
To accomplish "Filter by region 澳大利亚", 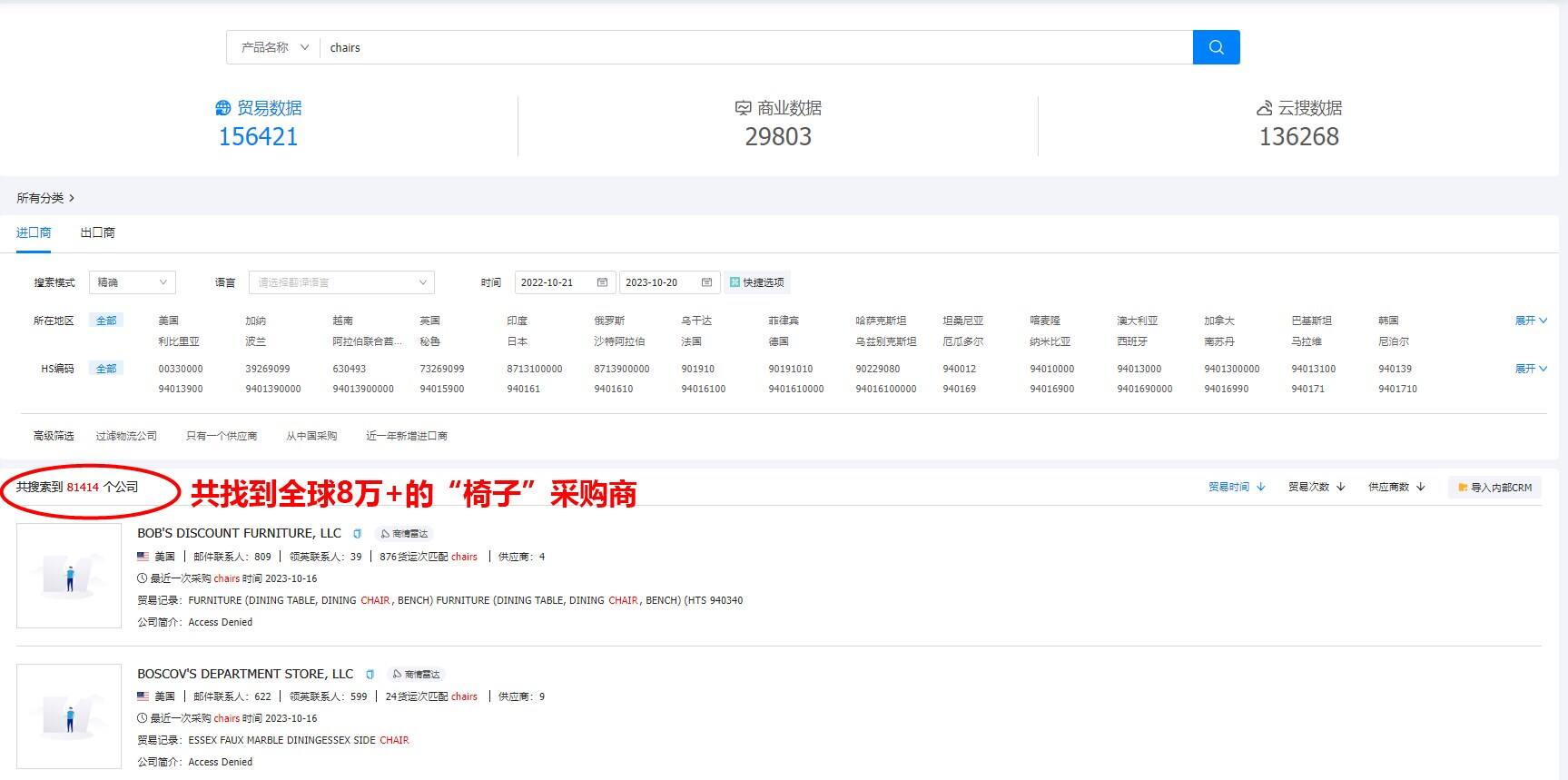I will (1137, 321).
